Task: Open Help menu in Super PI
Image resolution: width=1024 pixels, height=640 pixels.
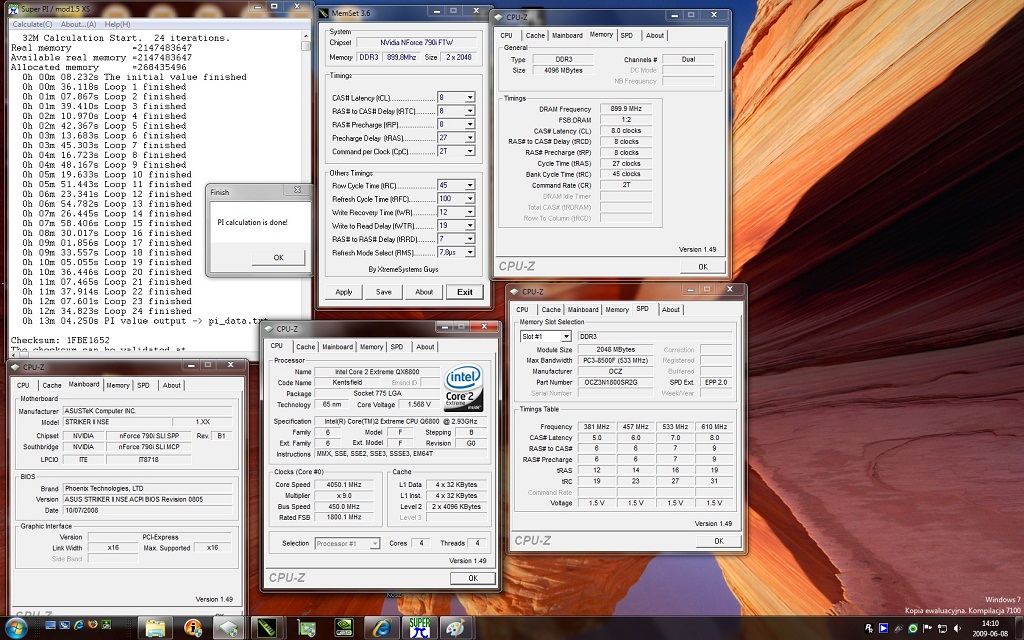Action: pyautogui.click(x=118, y=24)
